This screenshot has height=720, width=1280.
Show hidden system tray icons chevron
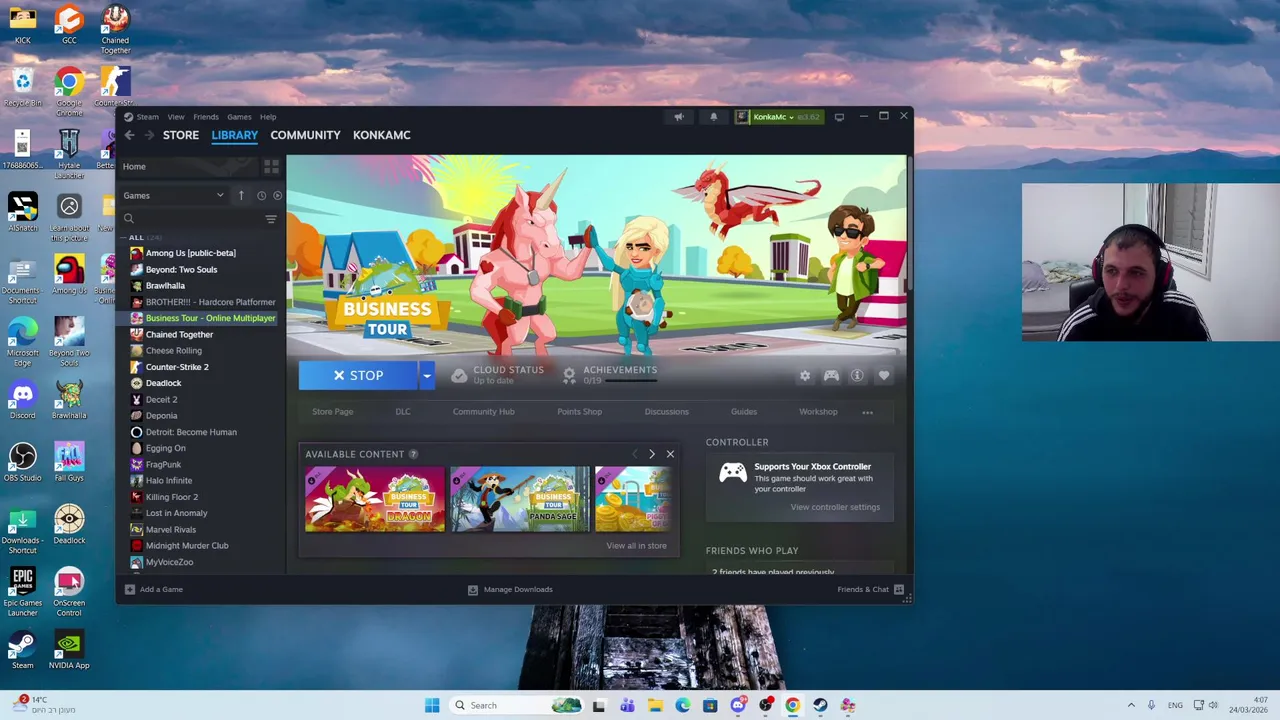pyautogui.click(x=1131, y=706)
